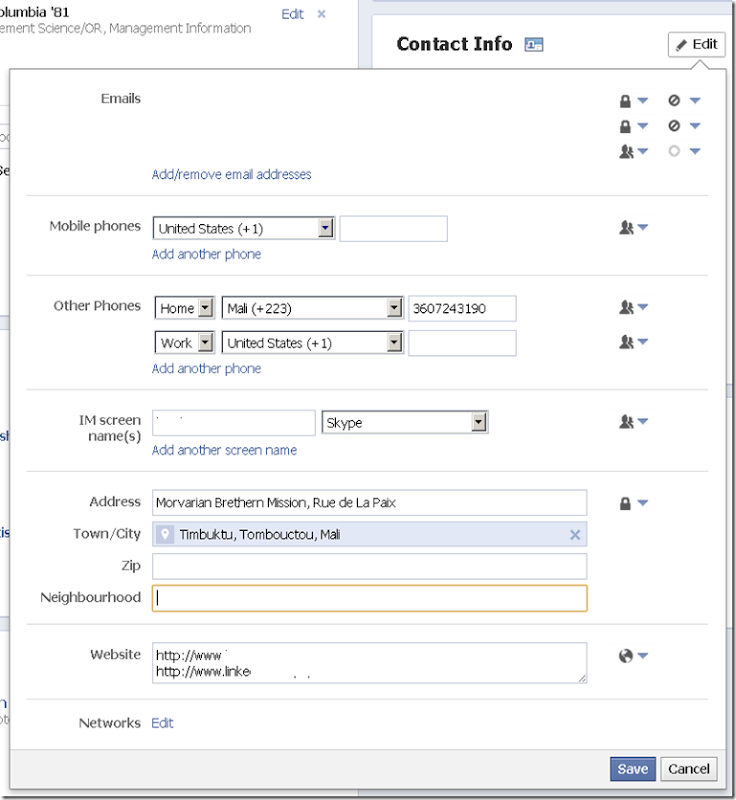Click the Cancel button
This screenshot has width=736, height=800.
coord(689,769)
